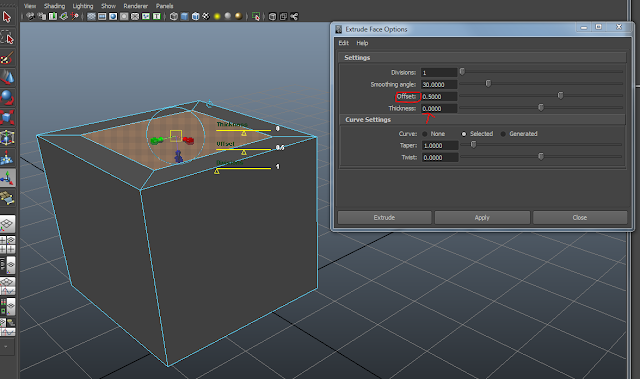Click the Show Manipulator tool
Screen dimensions: 640x379
(x=7, y=178)
